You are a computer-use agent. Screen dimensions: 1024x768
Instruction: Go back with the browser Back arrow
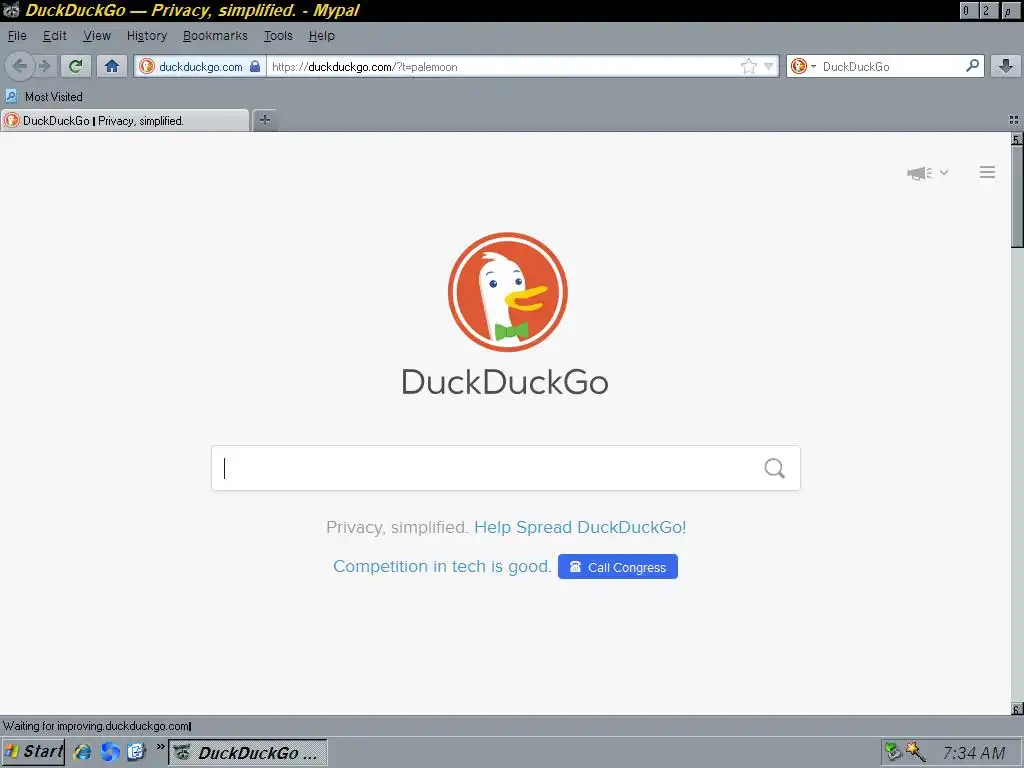[20, 66]
